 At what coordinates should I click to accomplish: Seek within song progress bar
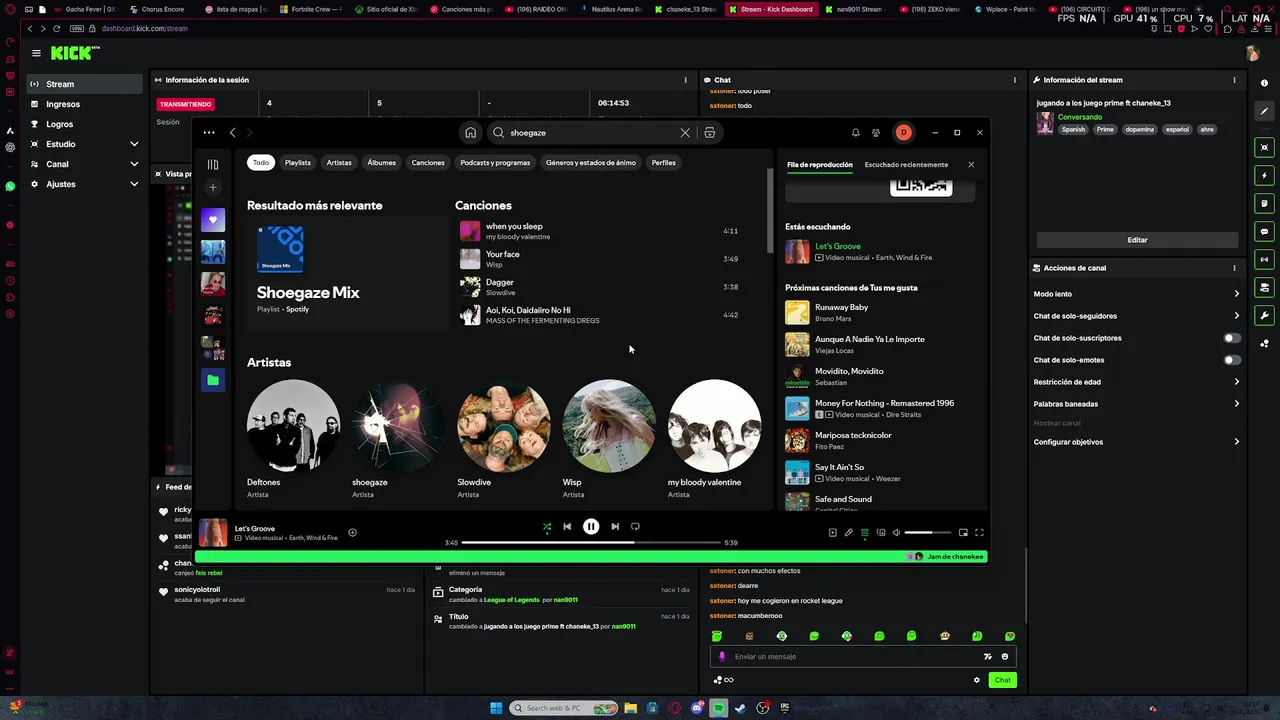(x=591, y=542)
